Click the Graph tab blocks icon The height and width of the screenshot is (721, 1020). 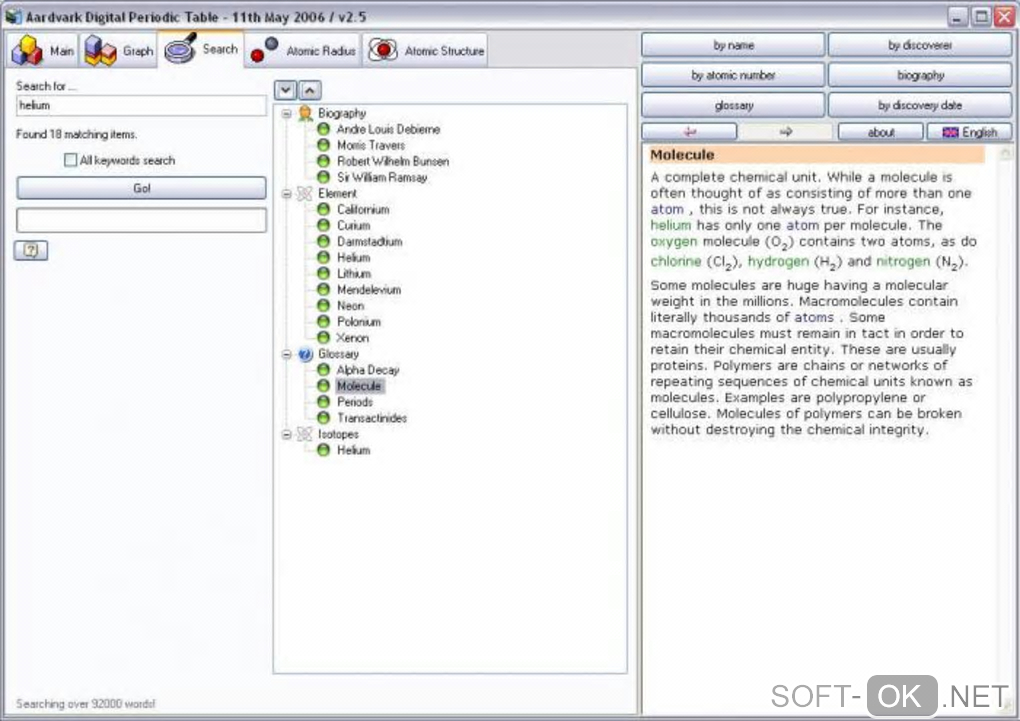click(100, 50)
